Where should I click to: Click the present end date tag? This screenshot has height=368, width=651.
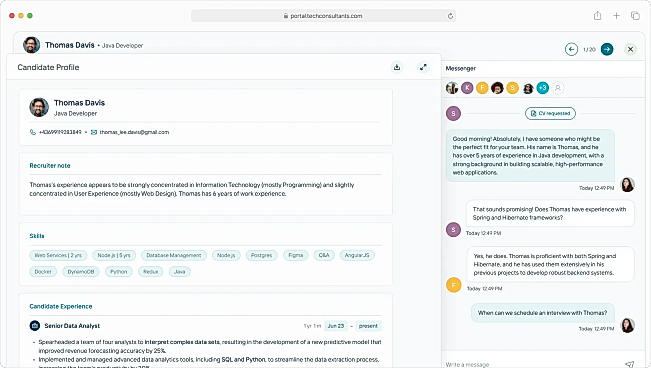(x=368, y=326)
